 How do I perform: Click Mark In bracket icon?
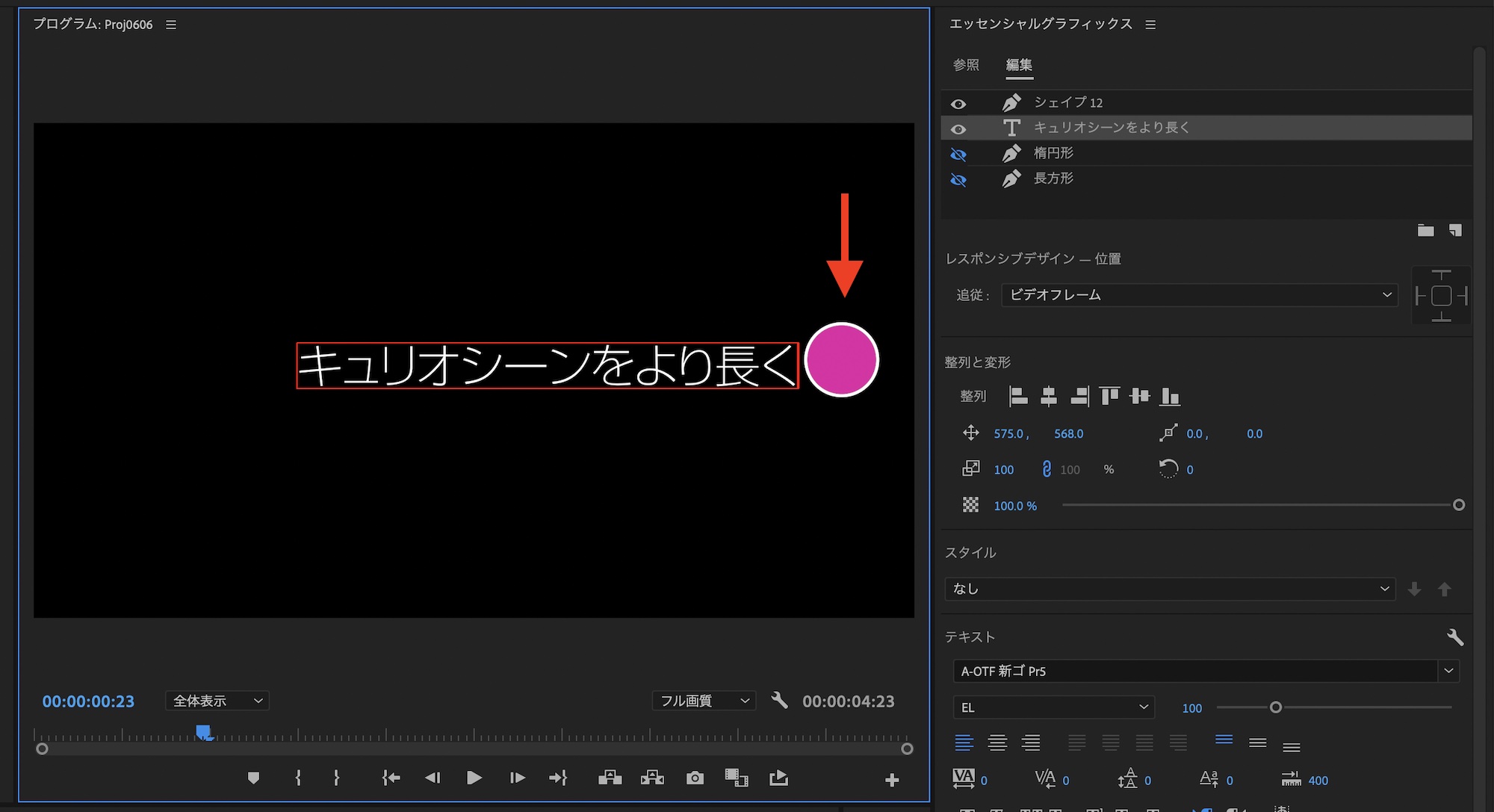point(298,778)
